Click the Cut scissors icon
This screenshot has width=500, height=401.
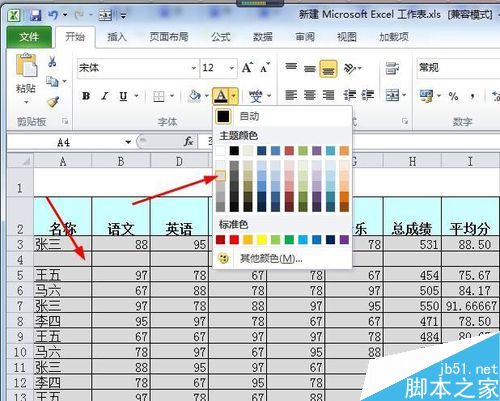click(x=52, y=62)
